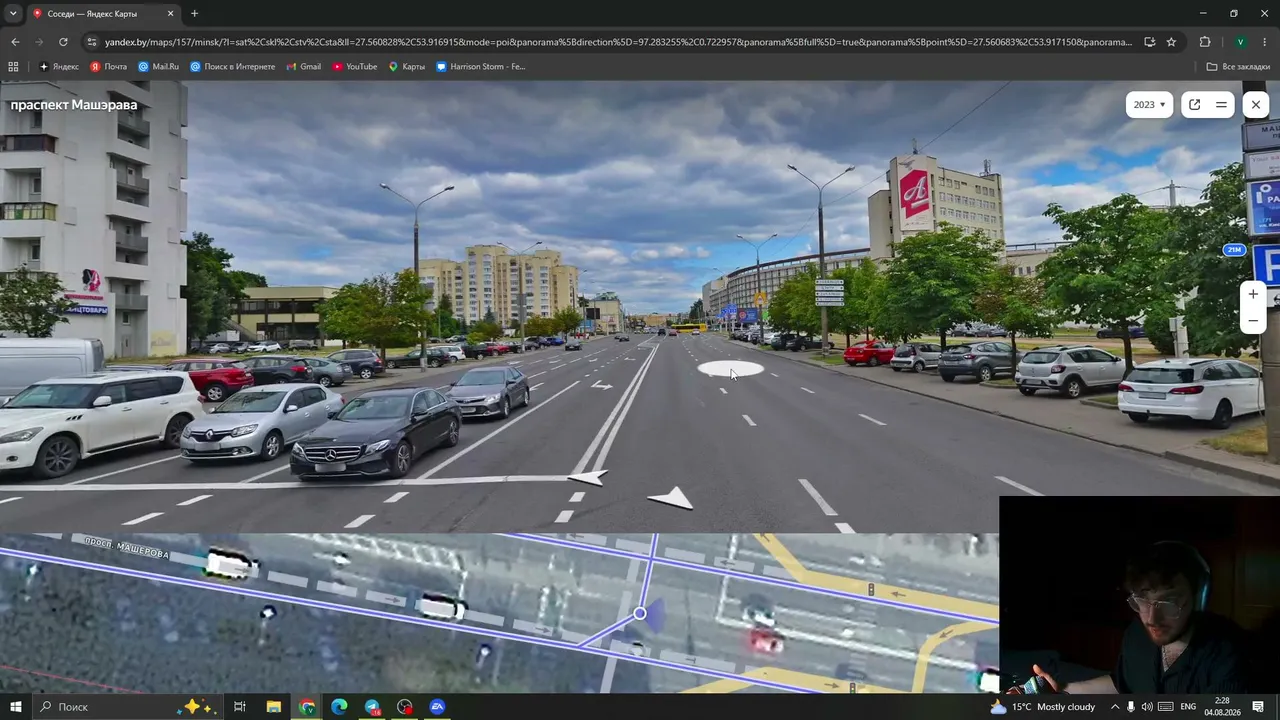The image size is (1280, 720).
Task: Click the panorama position dot on the mini map
Action: [x=640, y=613]
